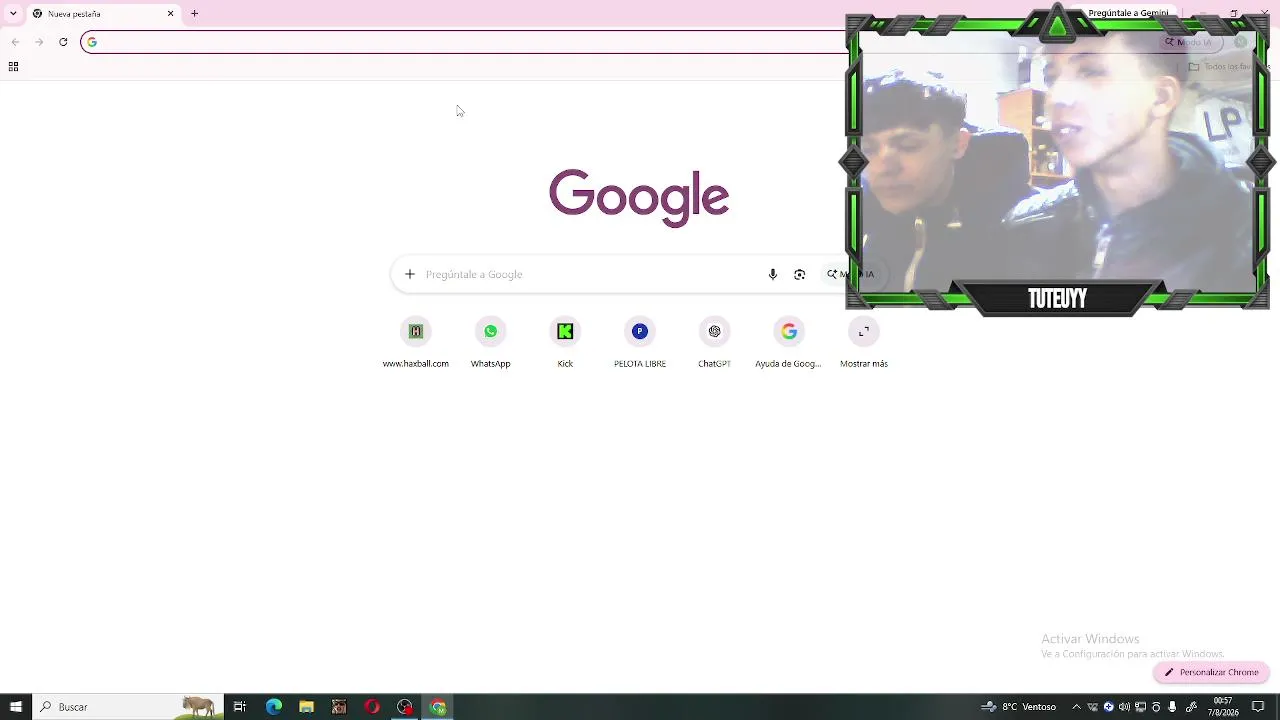Image resolution: width=1280 pixels, height=720 pixels.
Task: Close the 'Nueva pestaña' tab
Action: tap(170, 14)
